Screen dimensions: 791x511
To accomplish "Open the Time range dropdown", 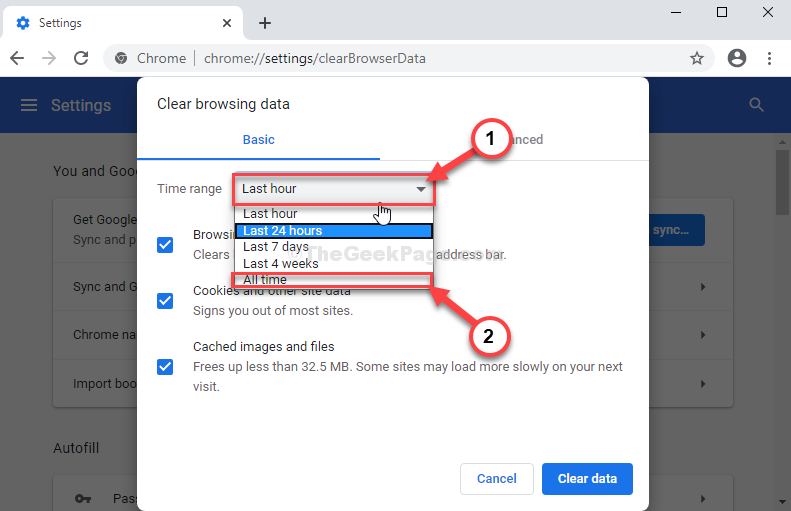I will click(334, 188).
